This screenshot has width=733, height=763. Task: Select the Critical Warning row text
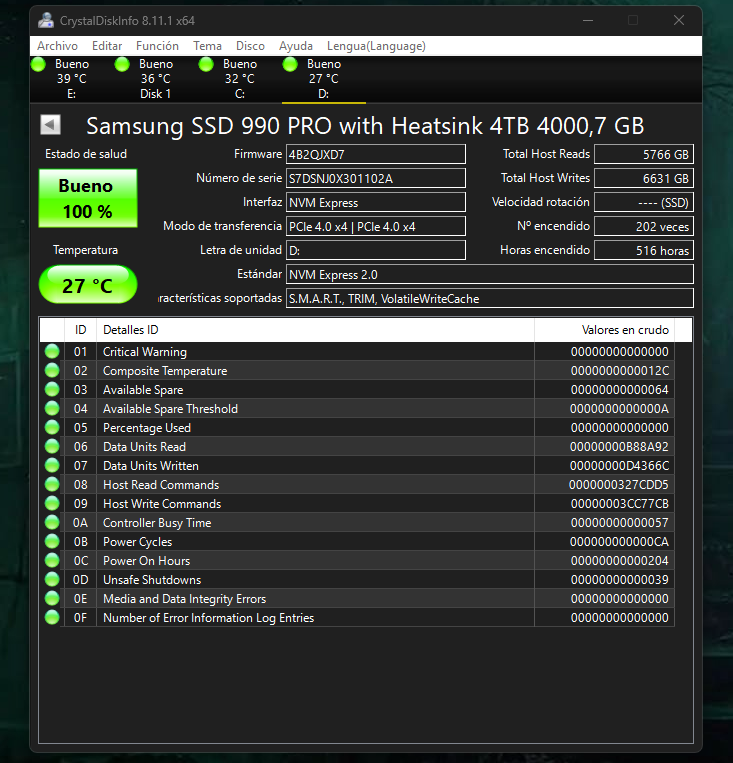point(145,352)
